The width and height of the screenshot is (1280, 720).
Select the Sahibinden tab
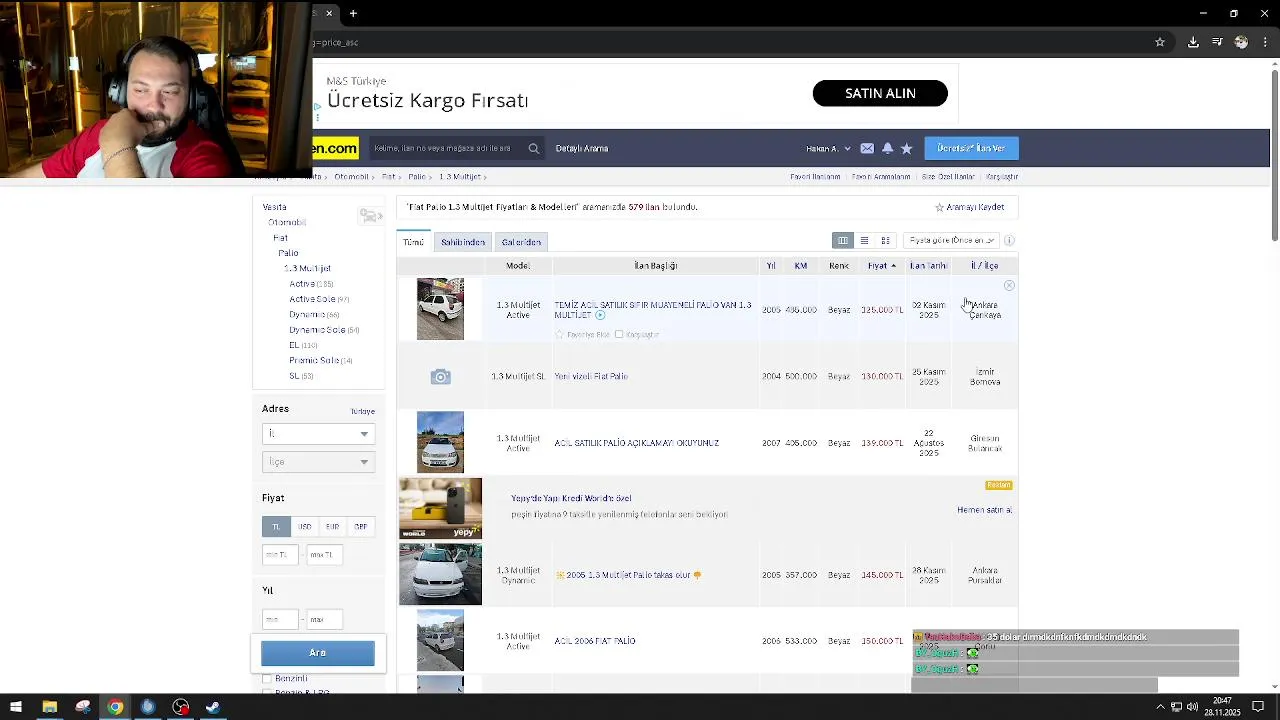tap(463, 242)
